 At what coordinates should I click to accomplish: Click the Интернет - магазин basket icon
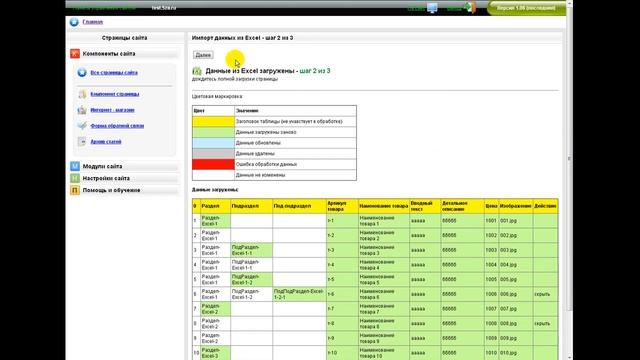tap(82, 110)
